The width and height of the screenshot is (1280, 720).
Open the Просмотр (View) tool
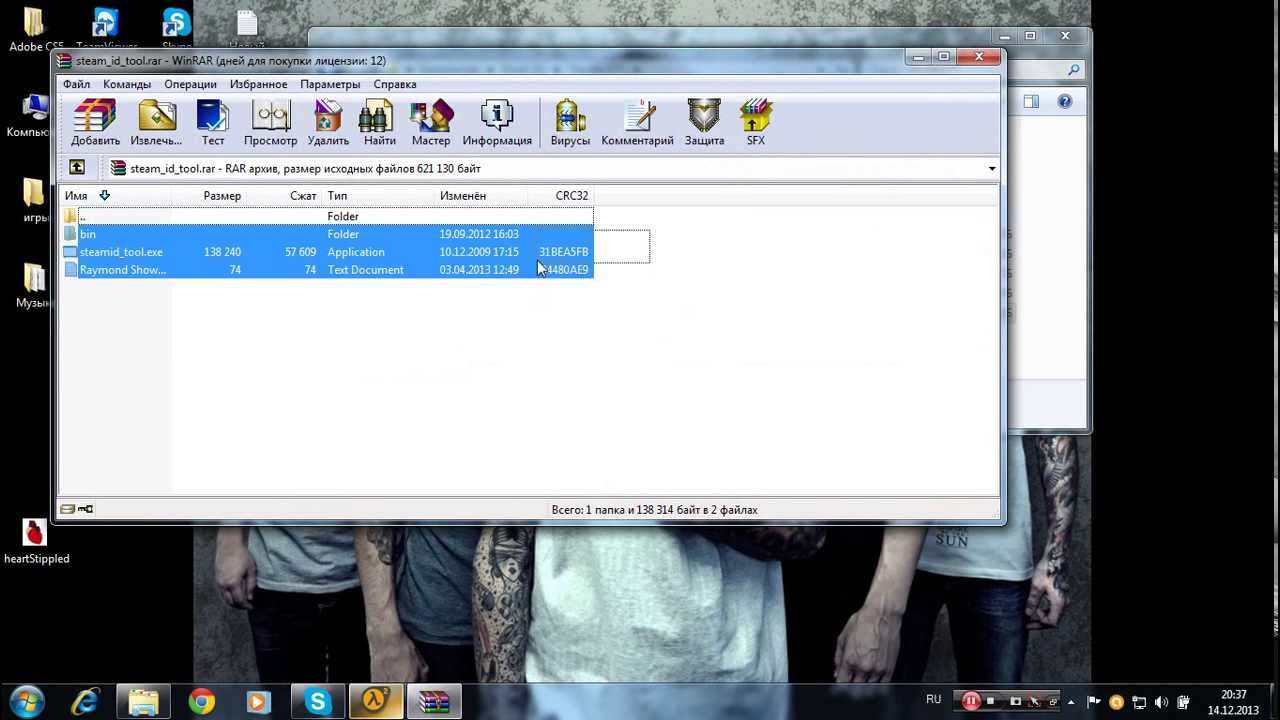pyautogui.click(x=270, y=122)
